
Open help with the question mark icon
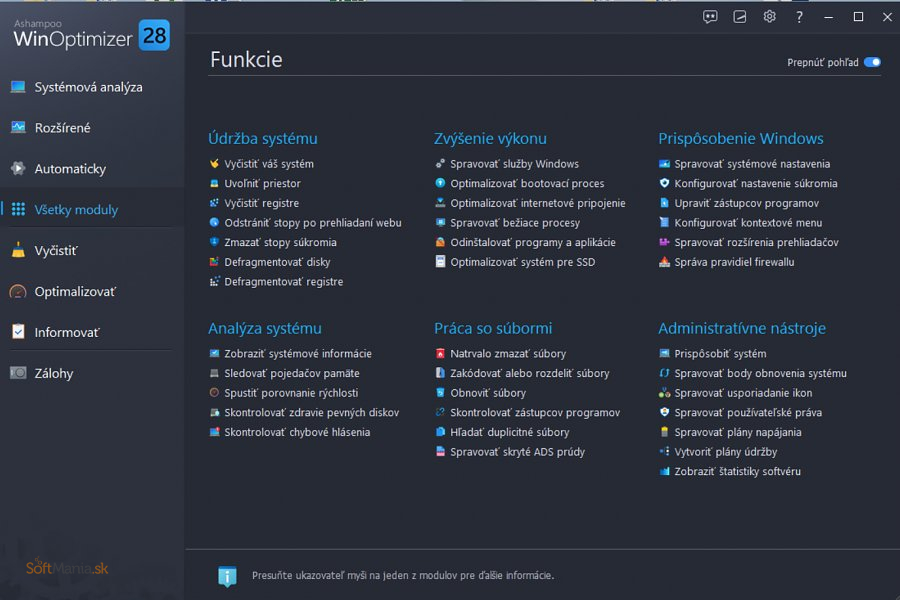tap(799, 17)
